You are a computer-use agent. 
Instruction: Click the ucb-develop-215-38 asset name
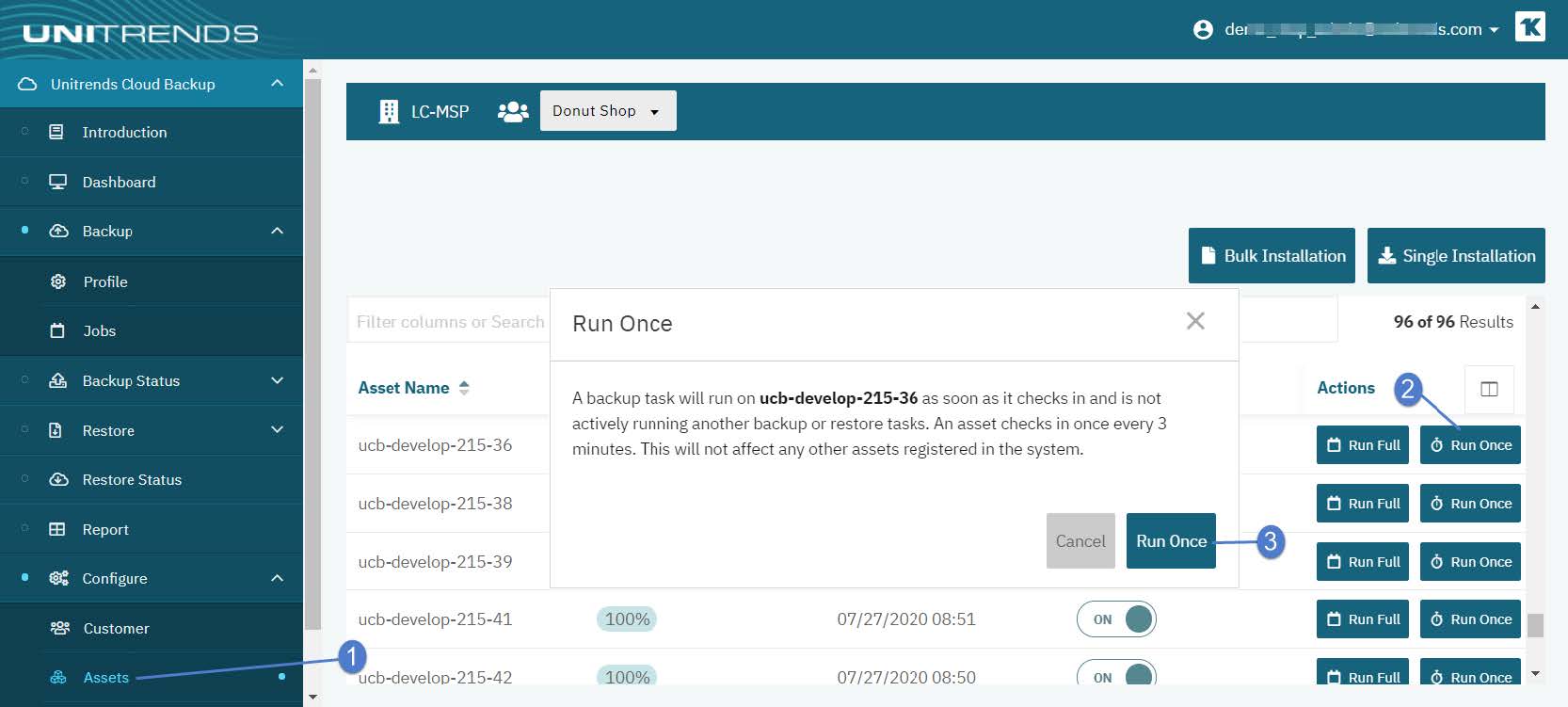point(435,504)
